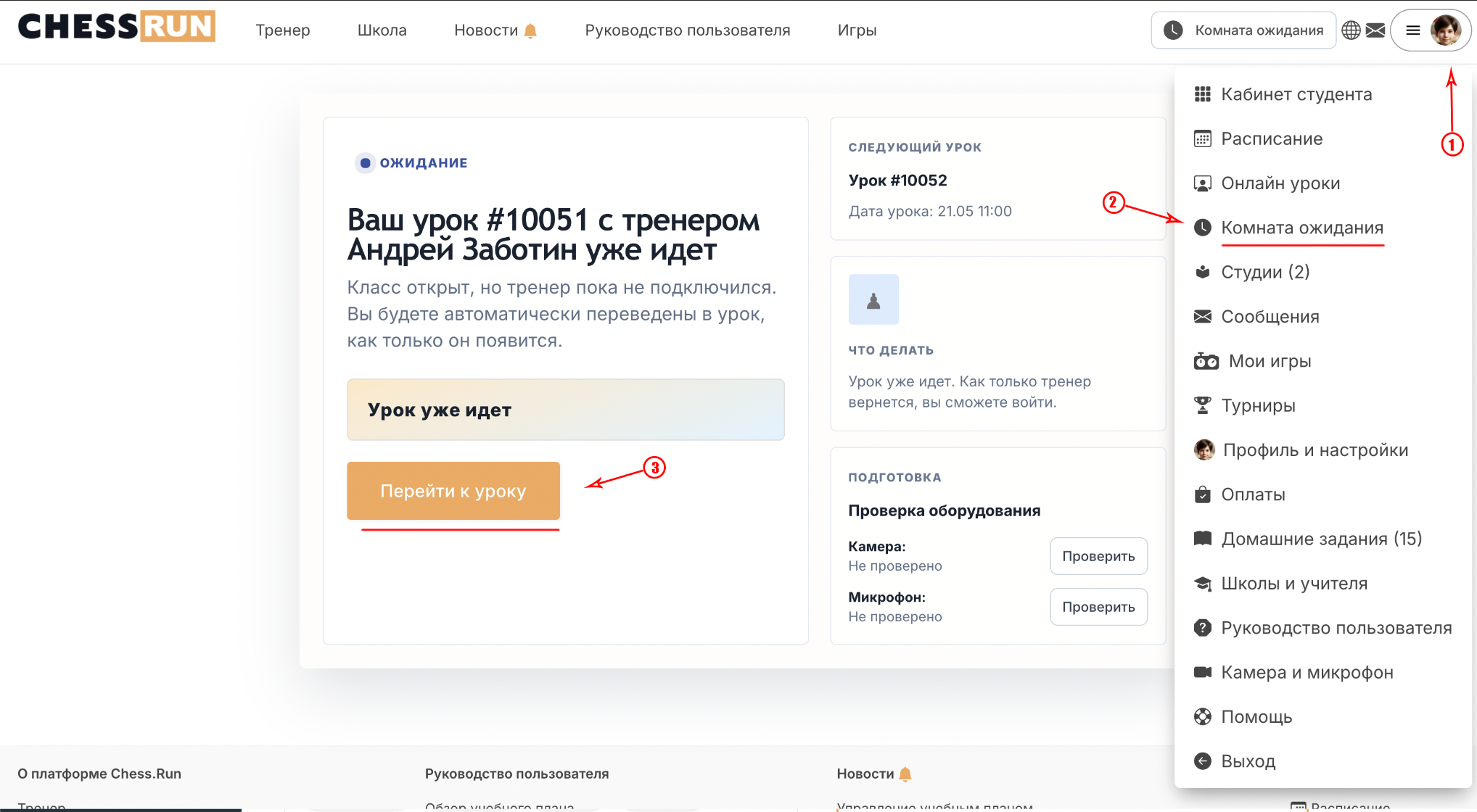Open Руководство пользователя in top navigation
Screen dimensions: 1477x812
688,30
